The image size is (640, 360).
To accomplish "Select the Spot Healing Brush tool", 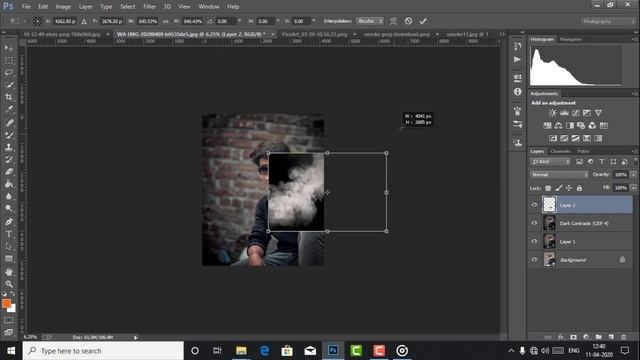I will point(9,122).
